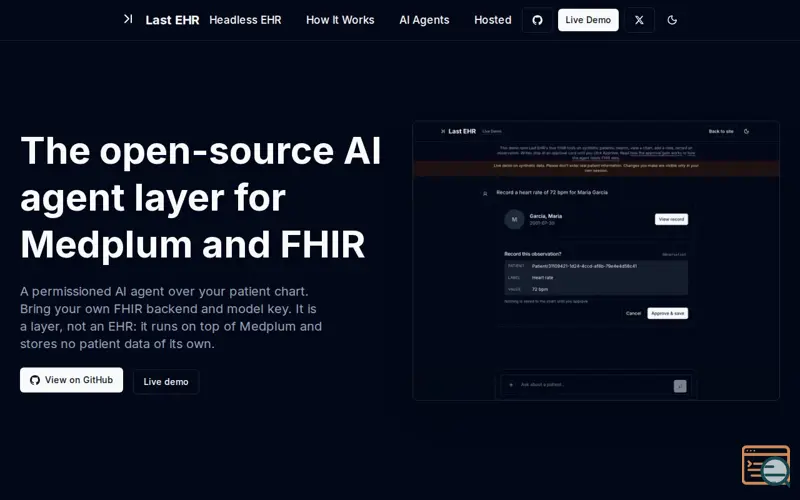Click the Live demo hero button
This screenshot has width=800, height=500.
coord(166,382)
